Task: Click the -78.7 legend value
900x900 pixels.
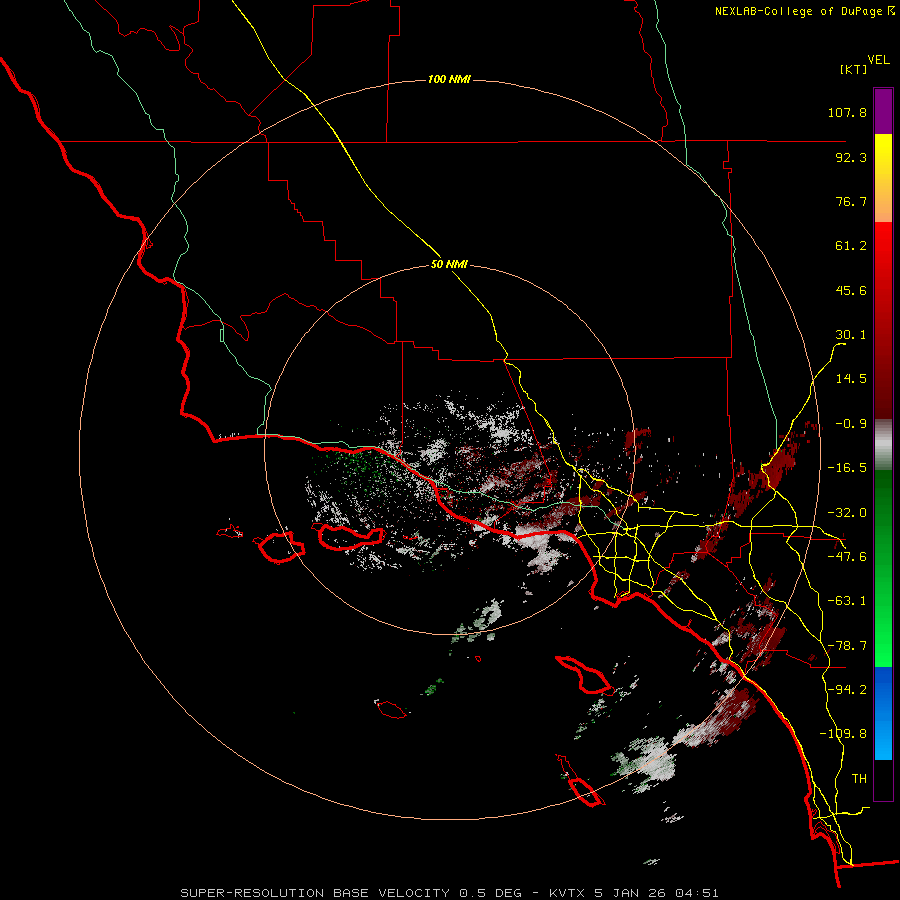Action: click(x=847, y=646)
